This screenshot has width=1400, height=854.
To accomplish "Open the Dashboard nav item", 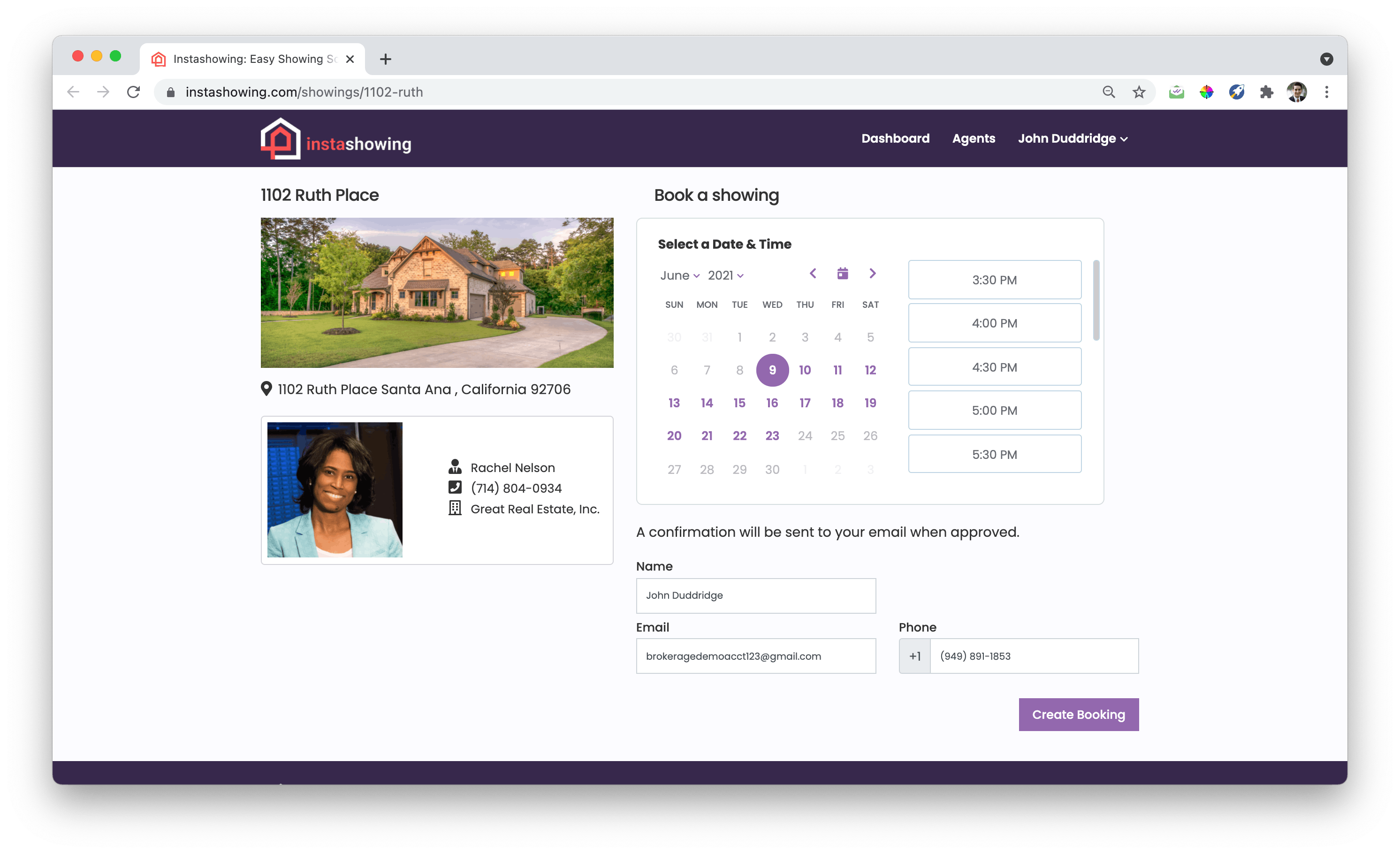I will (895, 138).
